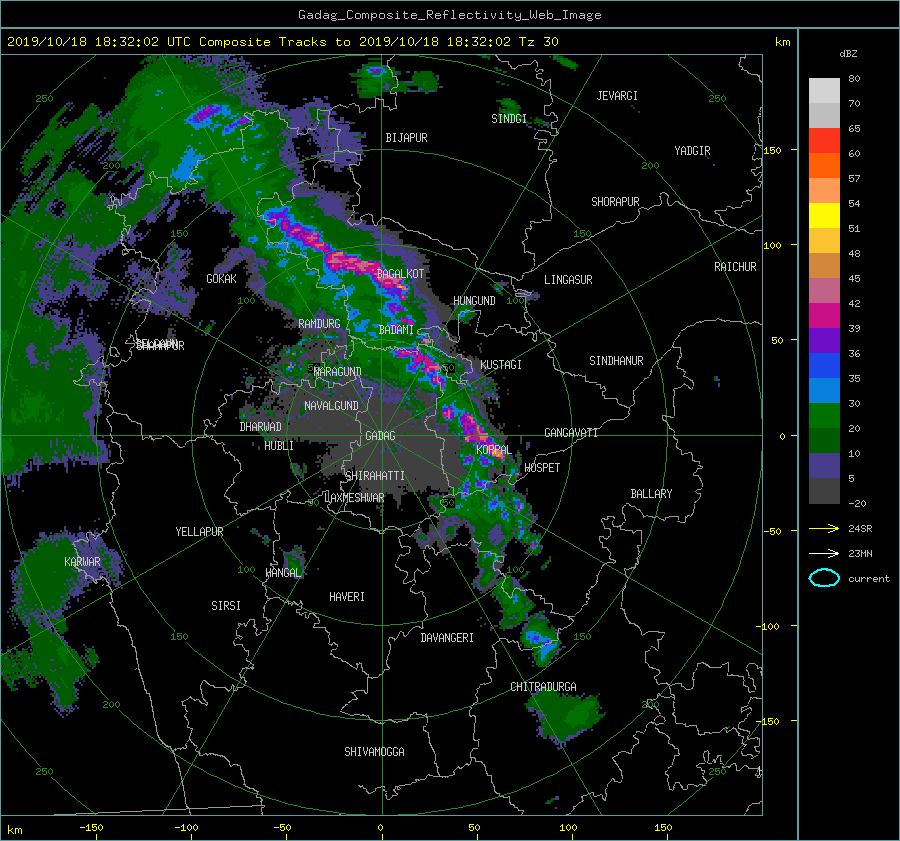Image resolution: width=900 pixels, height=841 pixels.
Task: Select the magenta 39 dBZ color swatch
Action: click(824, 315)
